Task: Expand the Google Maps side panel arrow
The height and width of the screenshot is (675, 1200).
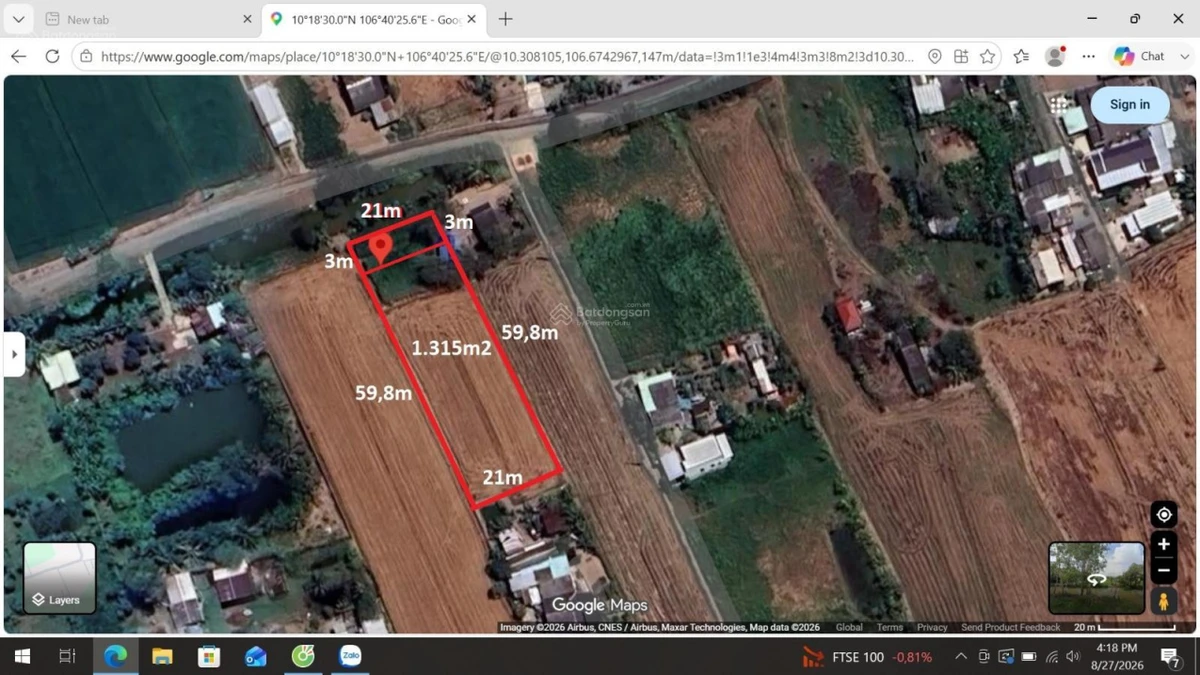Action: coord(14,354)
